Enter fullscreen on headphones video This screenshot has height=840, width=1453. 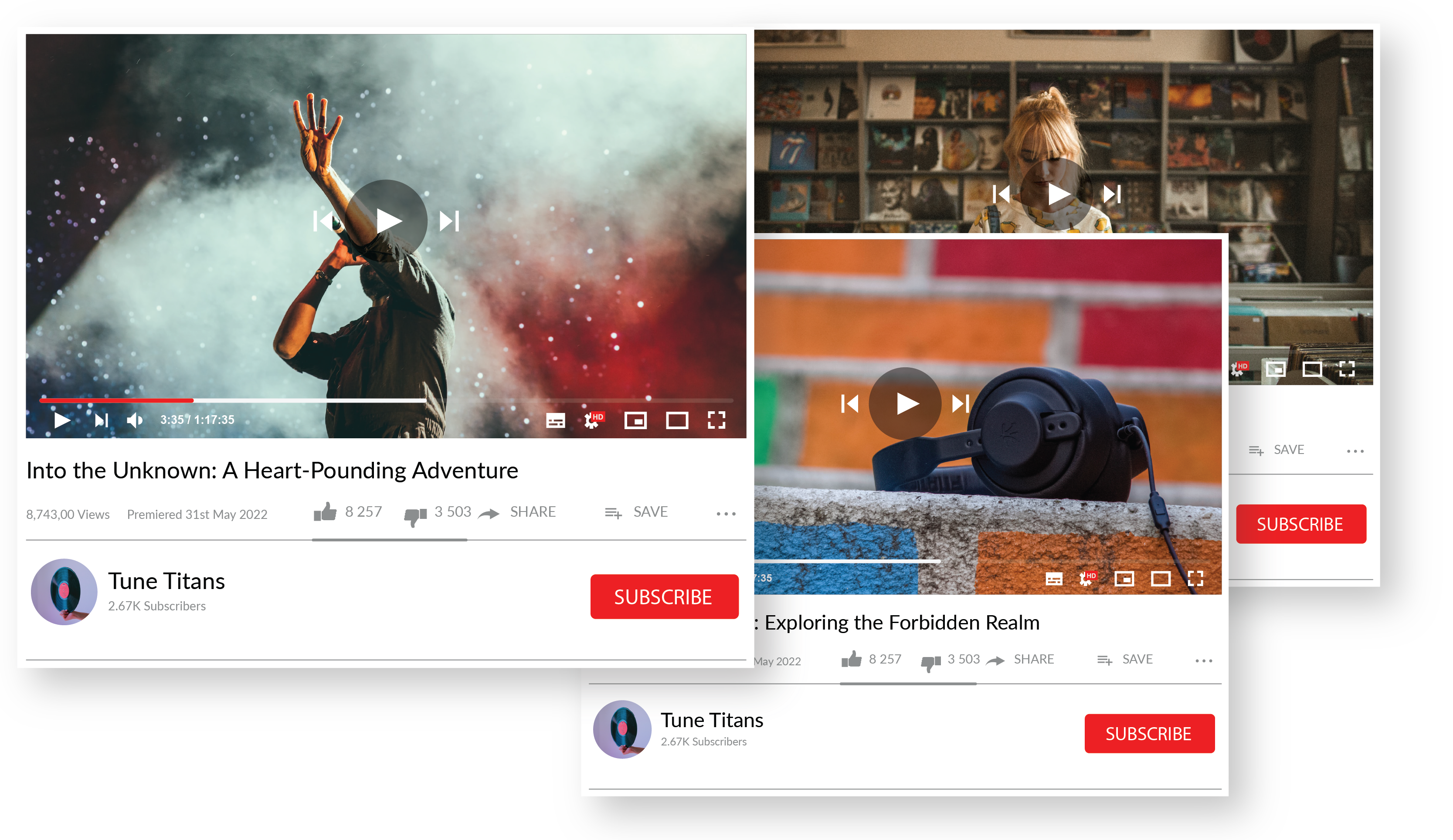pos(1195,578)
